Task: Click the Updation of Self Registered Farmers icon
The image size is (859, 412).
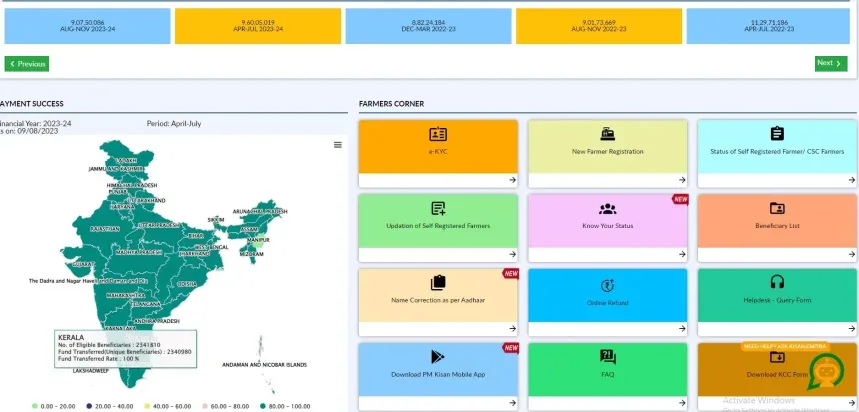Action: [x=437, y=208]
